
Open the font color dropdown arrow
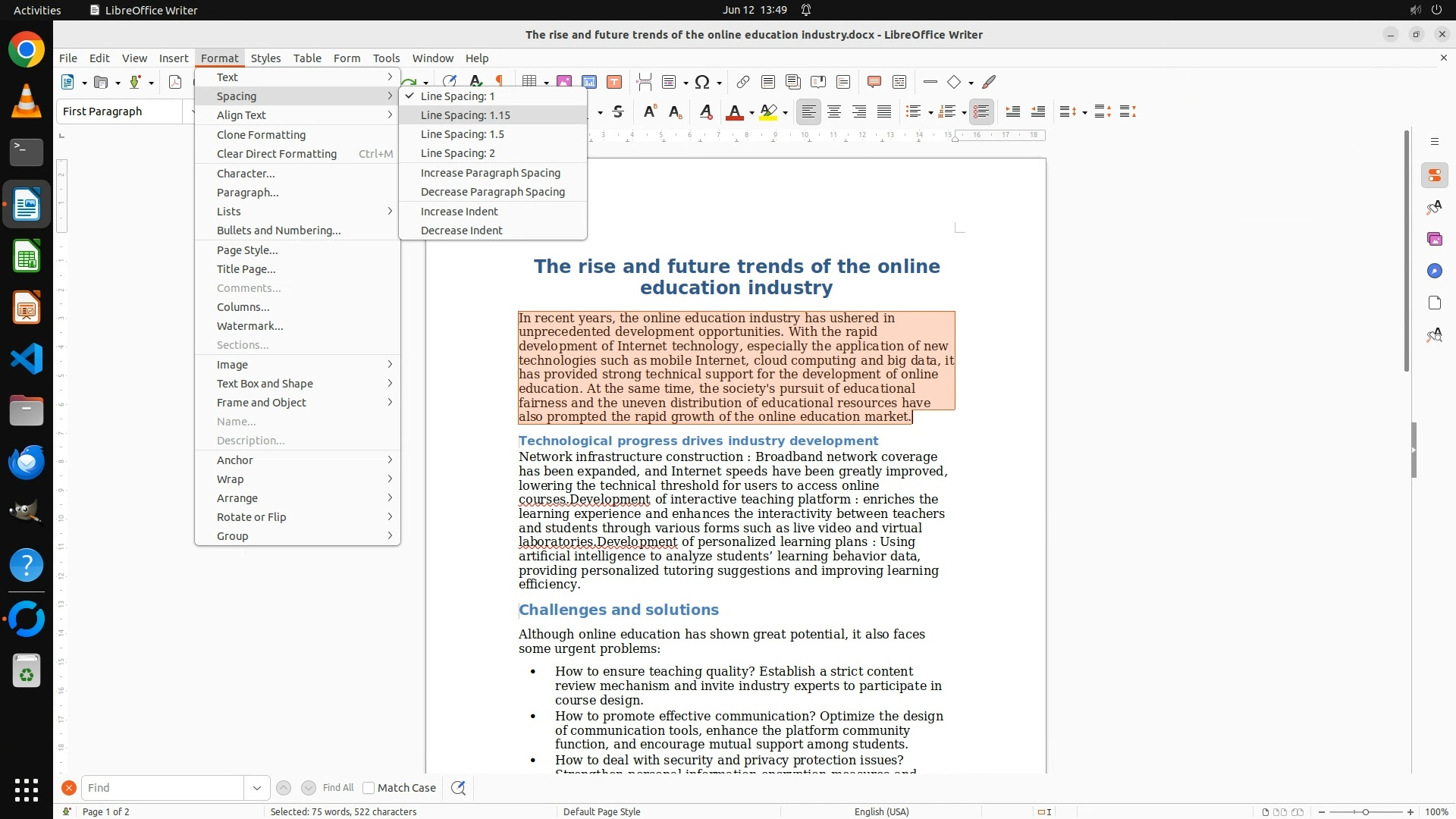click(x=752, y=113)
